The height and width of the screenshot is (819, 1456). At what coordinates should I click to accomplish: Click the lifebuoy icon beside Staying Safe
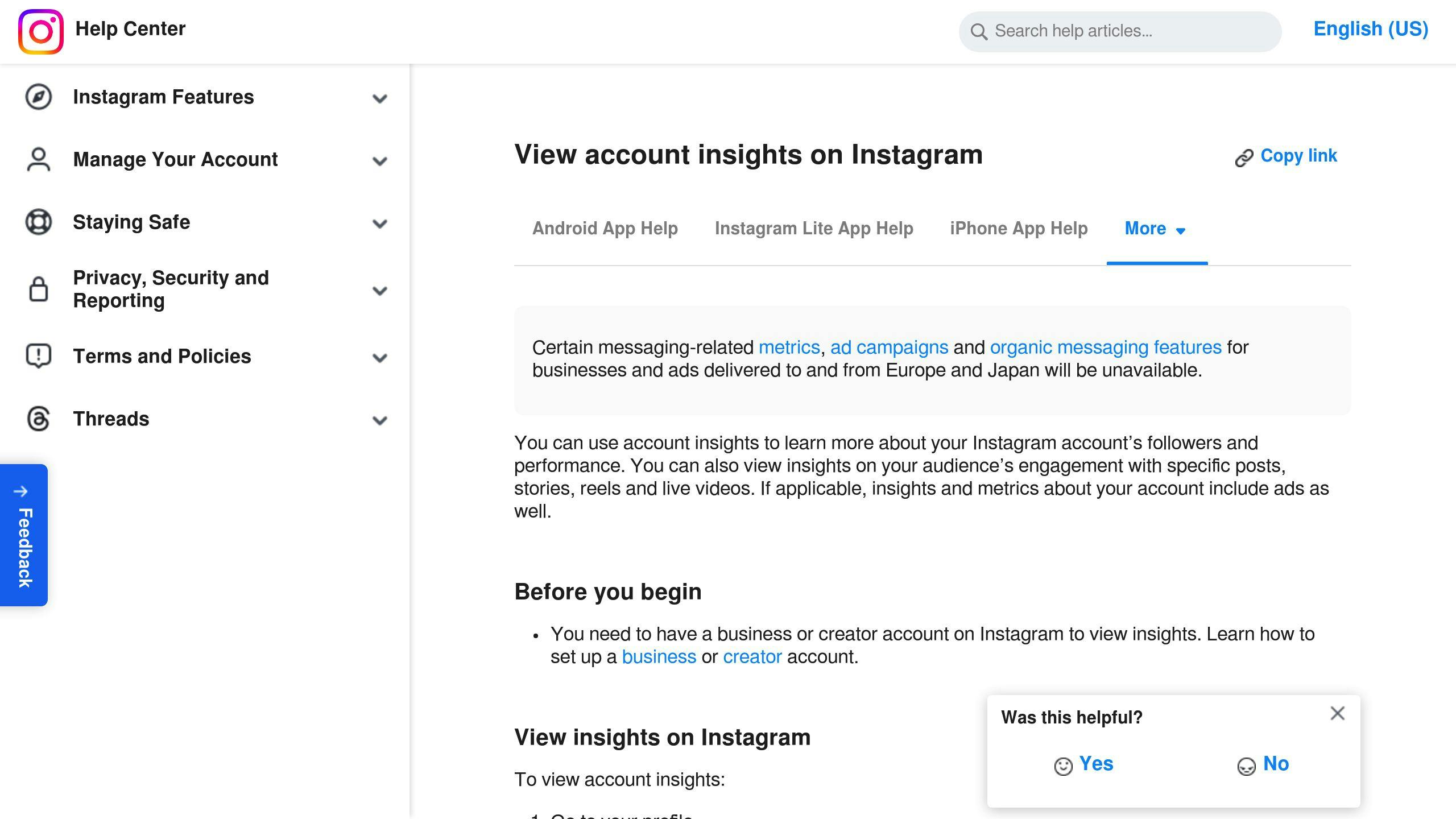click(x=39, y=222)
